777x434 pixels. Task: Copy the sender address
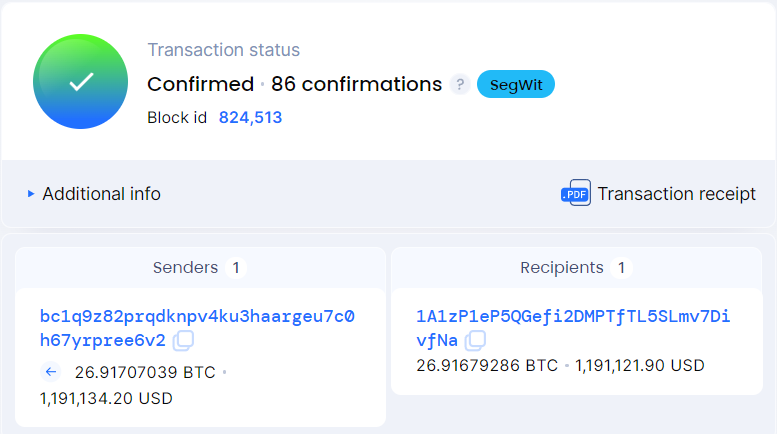[x=184, y=341]
